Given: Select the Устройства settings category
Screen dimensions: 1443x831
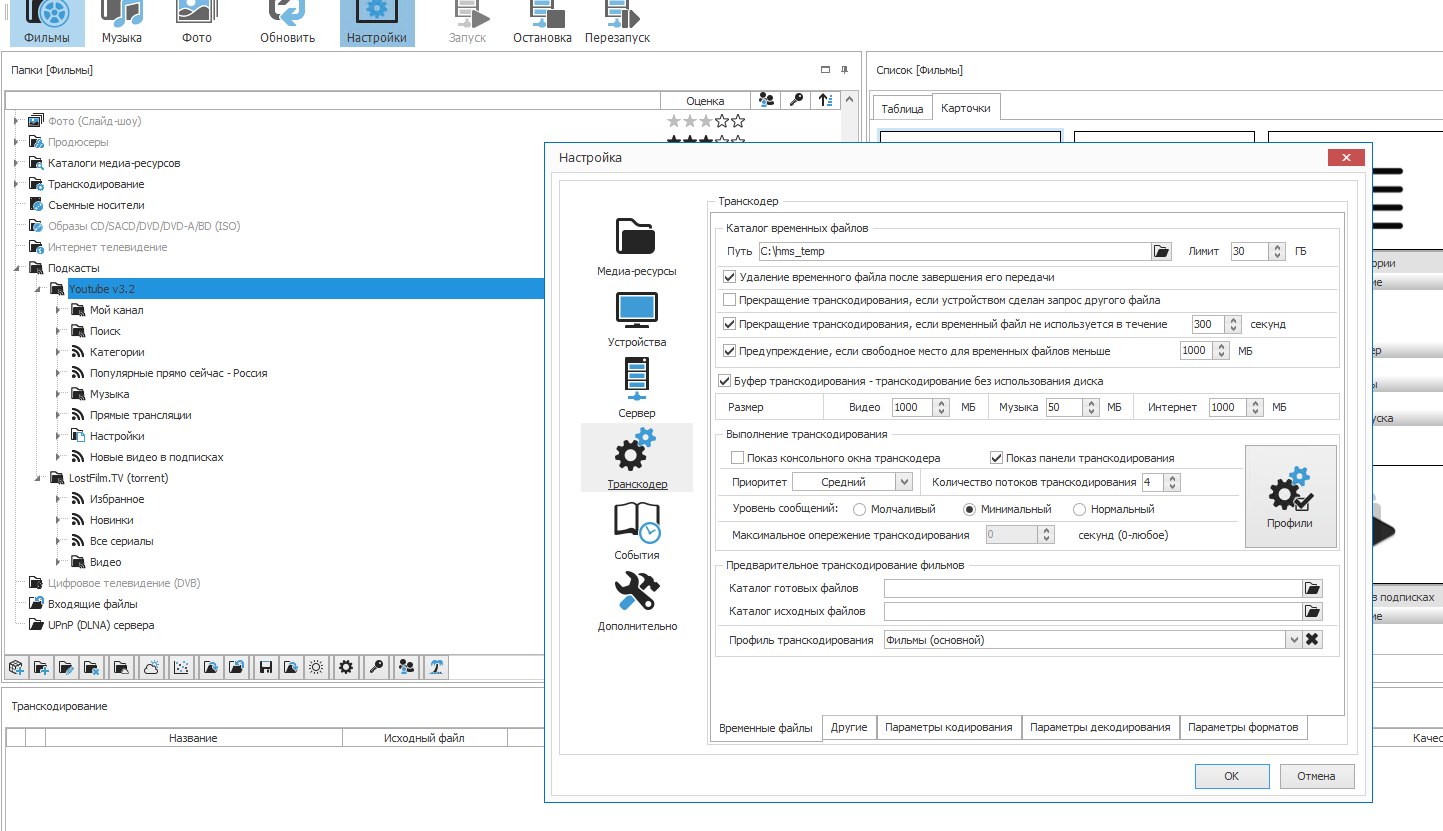Looking at the screenshot, I should pos(636,319).
